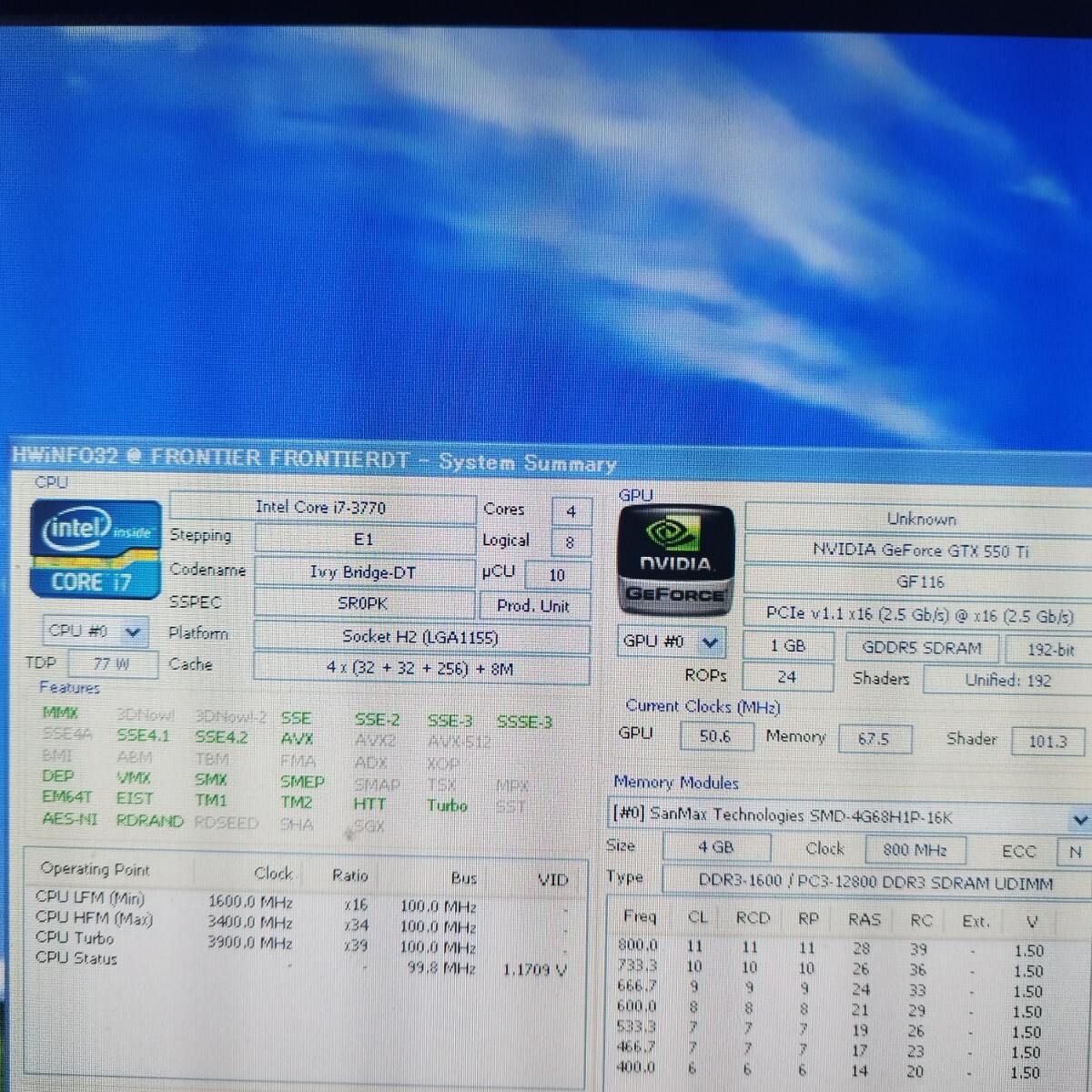The height and width of the screenshot is (1092, 1092).
Task: Click the GF116 GPU chip field
Action: [919, 582]
